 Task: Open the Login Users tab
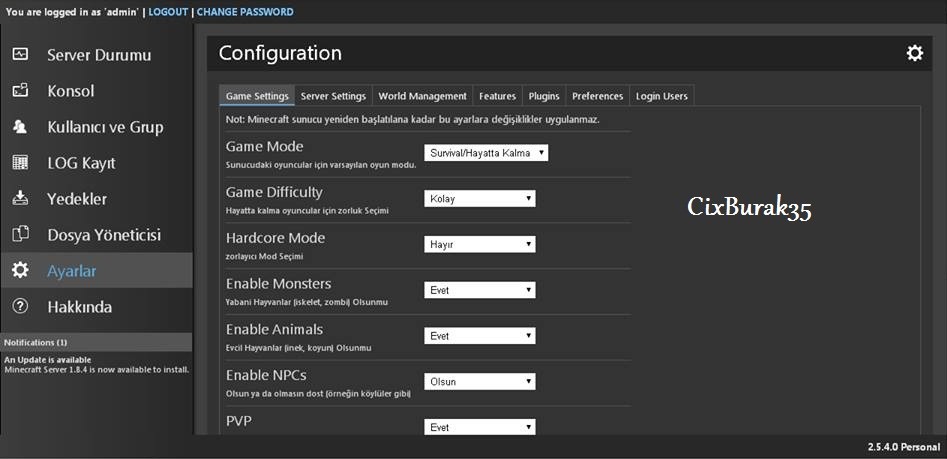click(661, 96)
